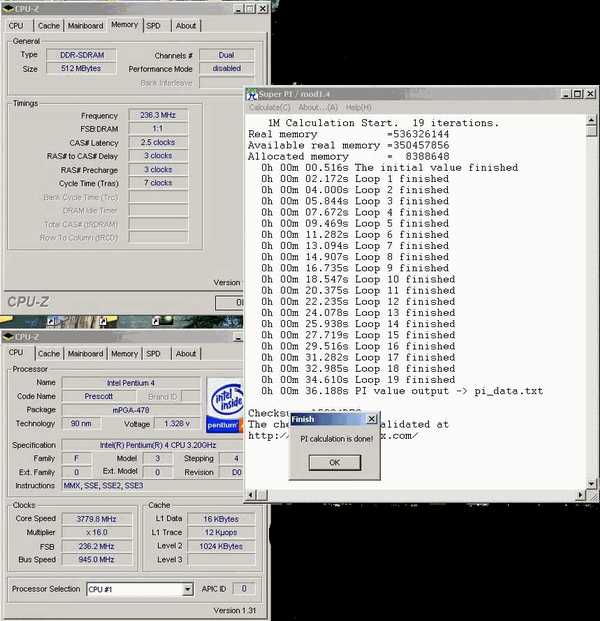Image resolution: width=600 pixels, height=621 pixels.
Task: Select the SPD tab in top CPU-Z window
Action: pos(153,26)
